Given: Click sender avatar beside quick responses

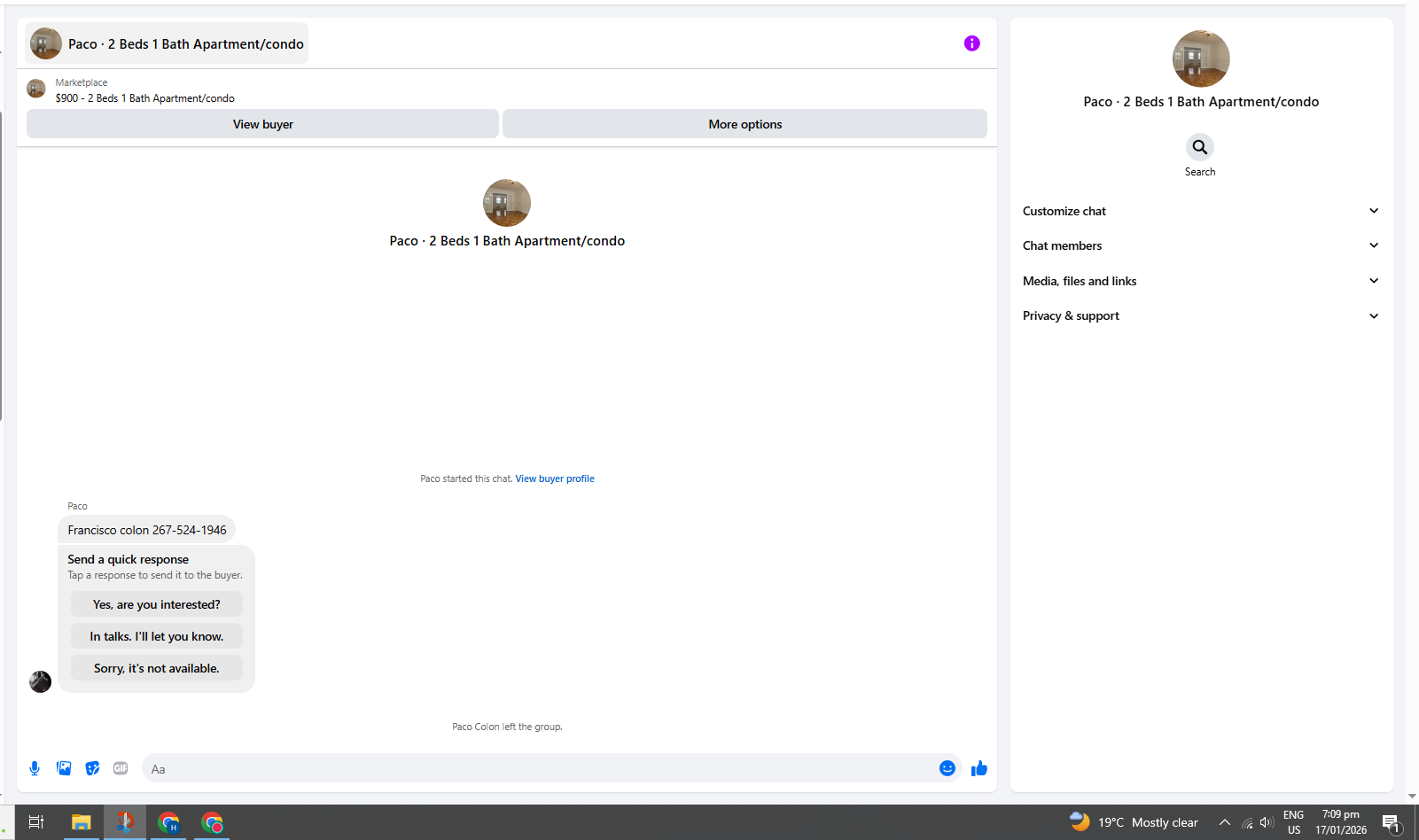Looking at the screenshot, I should [x=40, y=681].
